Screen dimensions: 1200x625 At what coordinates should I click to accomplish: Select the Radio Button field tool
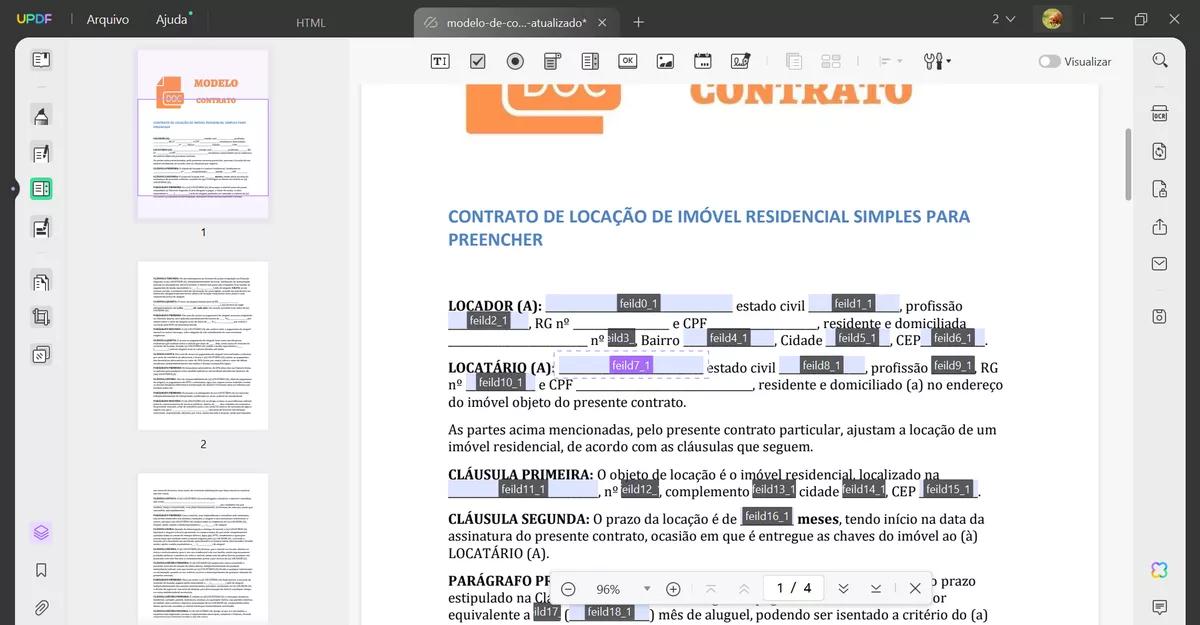click(515, 61)
